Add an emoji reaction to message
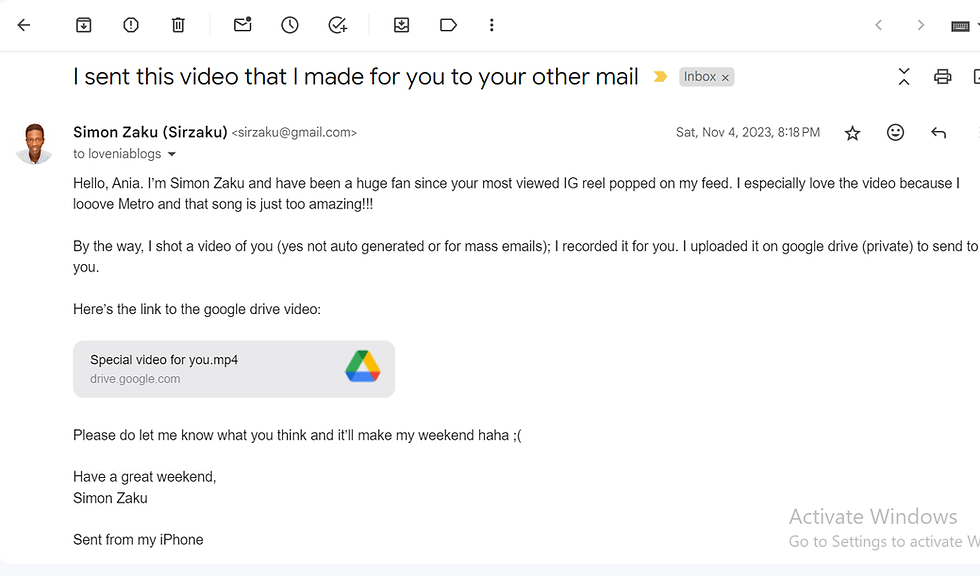Image resolution: width=980 pixels, height=576 pixels. click(895, 133)
